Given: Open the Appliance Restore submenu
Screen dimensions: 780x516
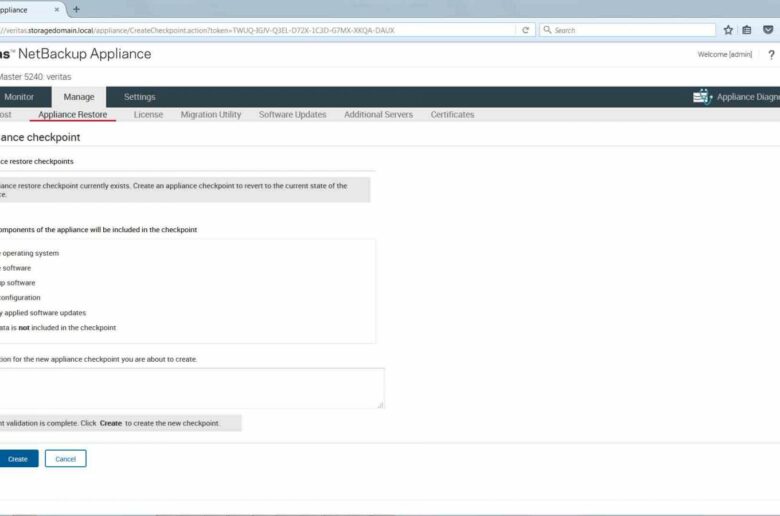Looking at the screenshot, I should point(73,114).
